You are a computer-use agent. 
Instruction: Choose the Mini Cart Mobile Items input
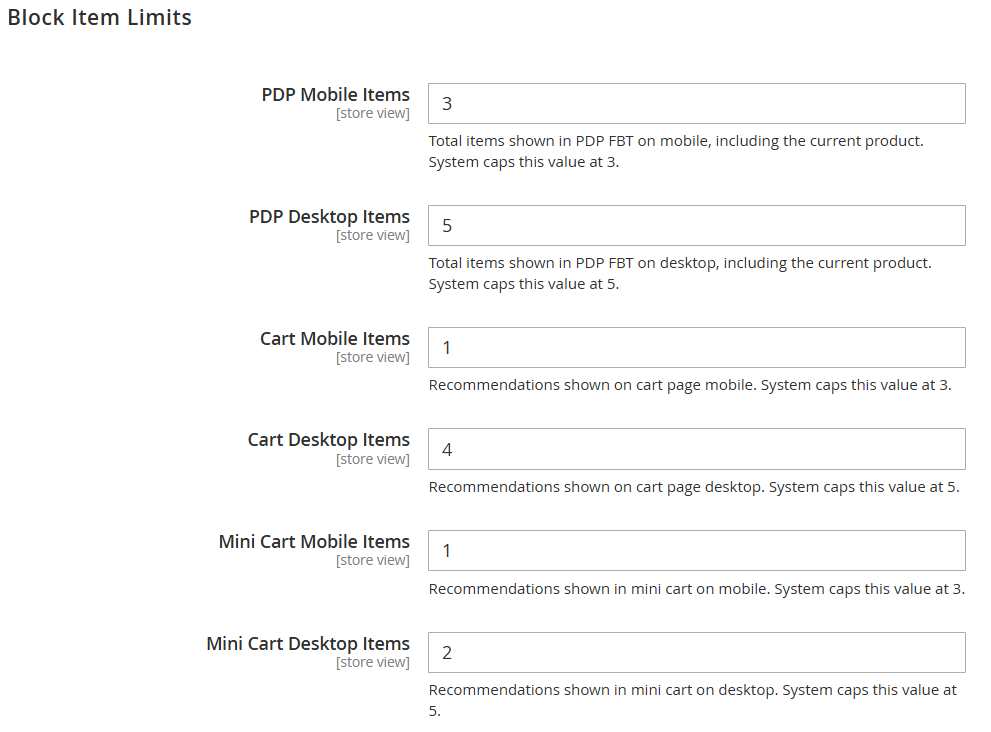point(696,551)
